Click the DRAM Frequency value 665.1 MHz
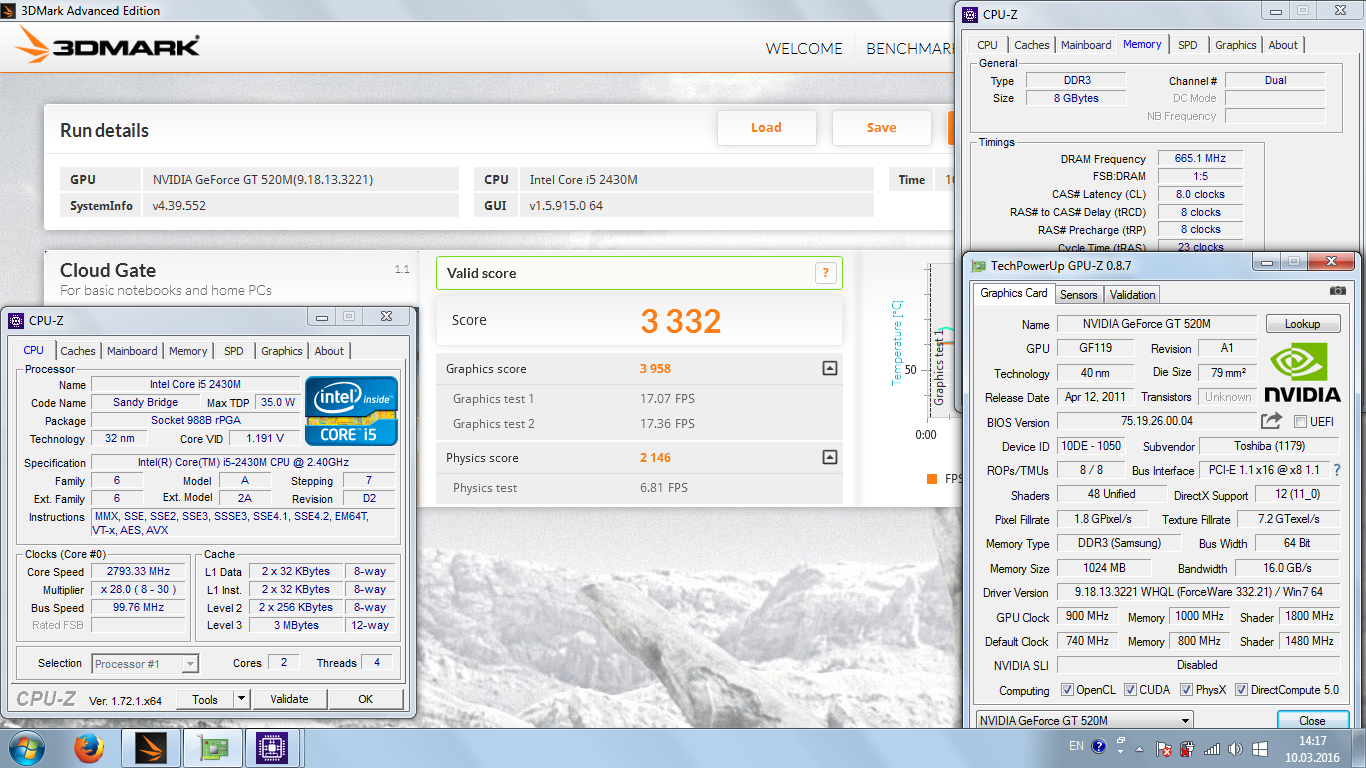 (1200, 158)
